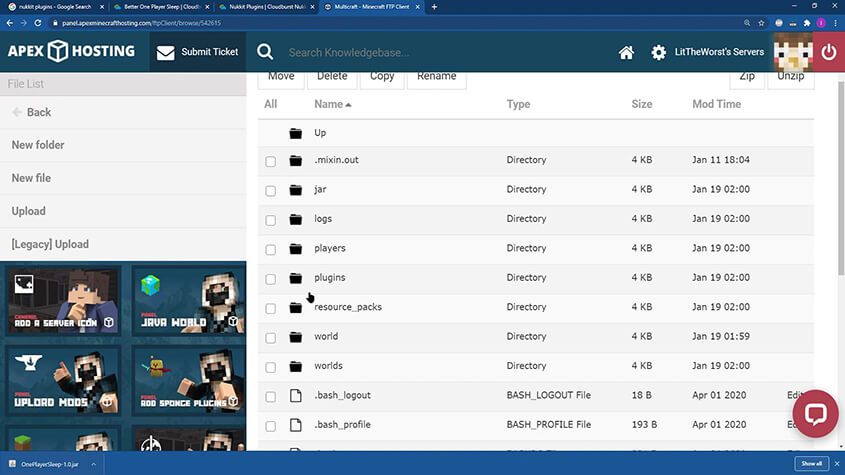Viewport: 845px width, 475px height.
Task: Open a new browser tab with plus
Action: pyautogui.click(x=434, y=7)
